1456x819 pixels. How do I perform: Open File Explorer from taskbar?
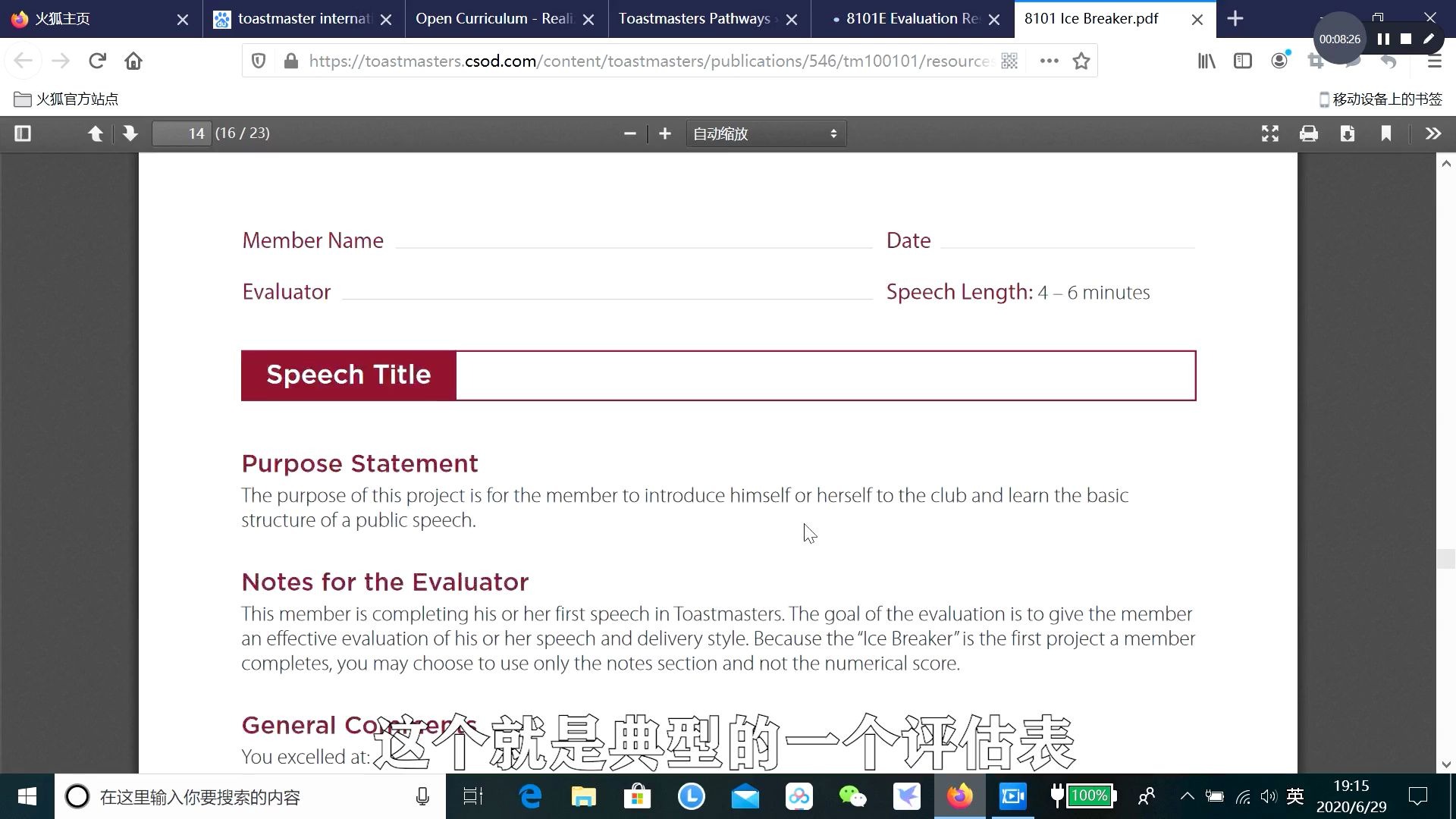point(584,796)
